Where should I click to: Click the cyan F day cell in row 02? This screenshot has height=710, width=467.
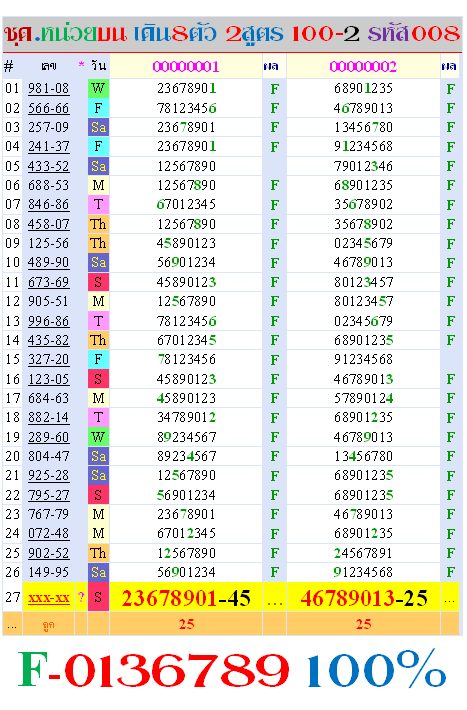coord(98,108)
